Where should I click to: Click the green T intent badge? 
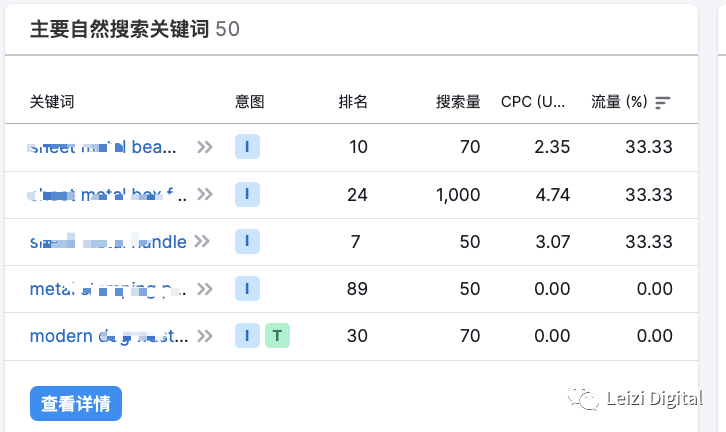click(x=277, y=336)
